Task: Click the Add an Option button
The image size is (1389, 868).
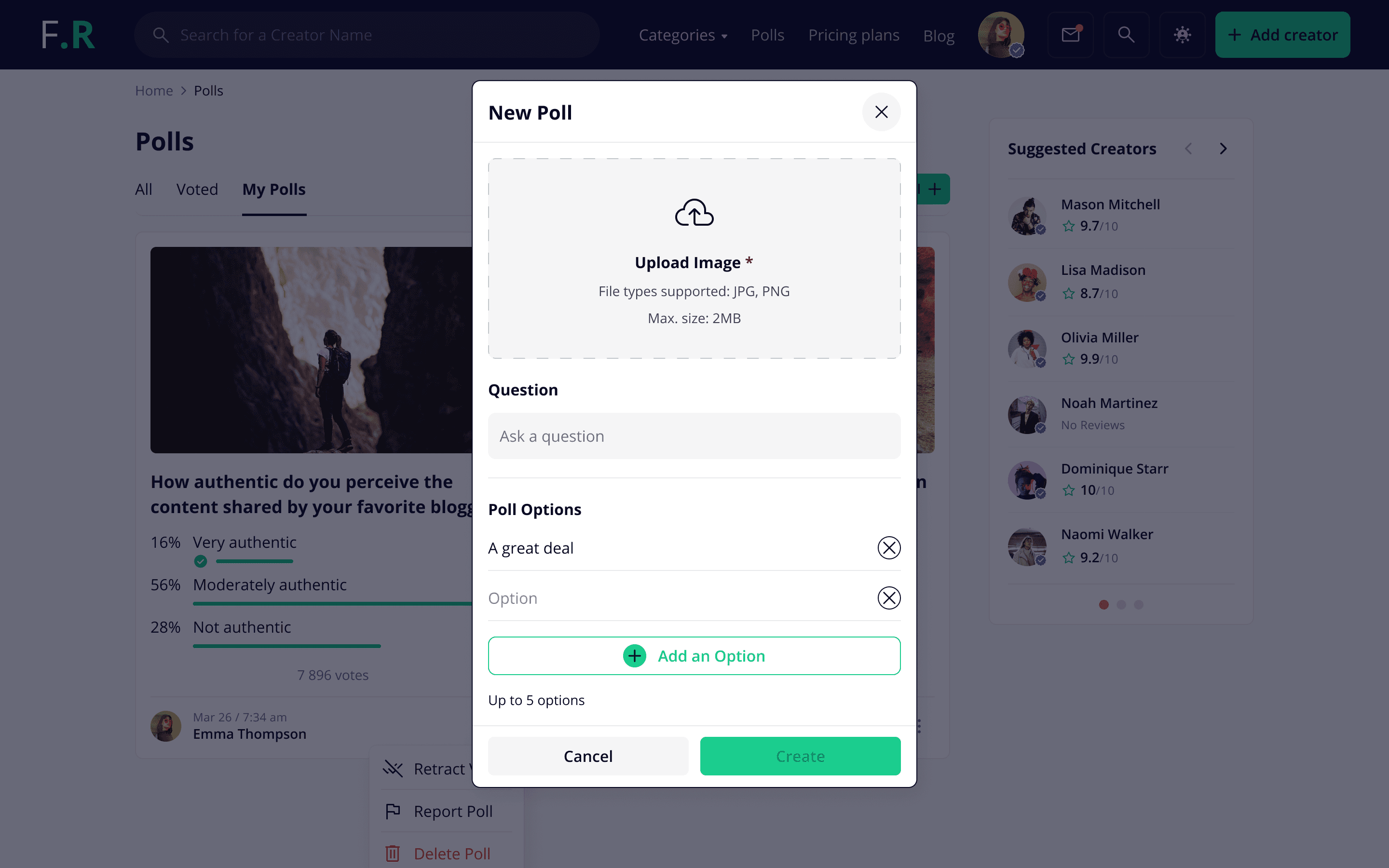Action: (694, 656)
